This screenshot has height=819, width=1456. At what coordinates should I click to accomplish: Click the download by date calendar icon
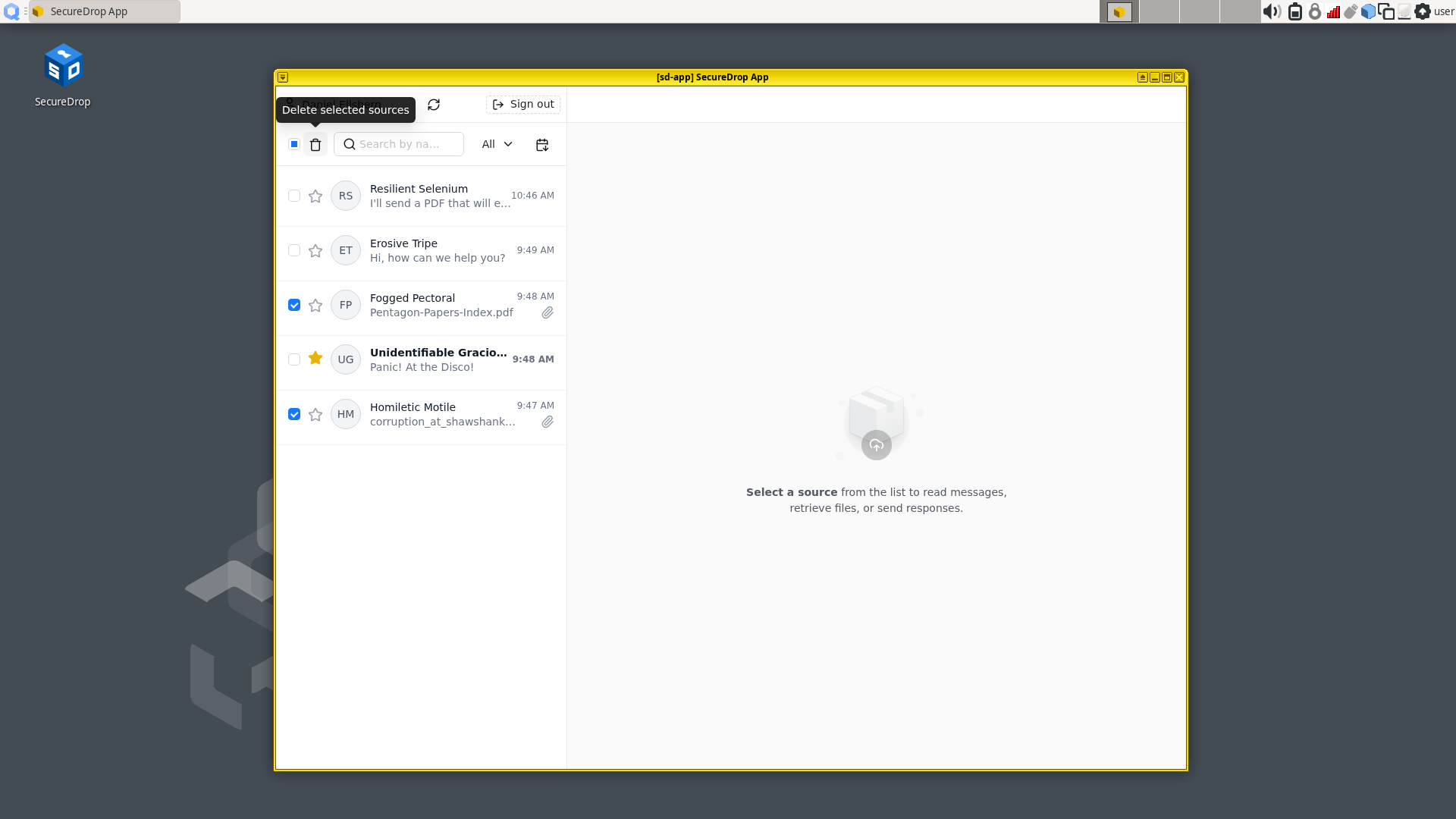tap(541, 144)
